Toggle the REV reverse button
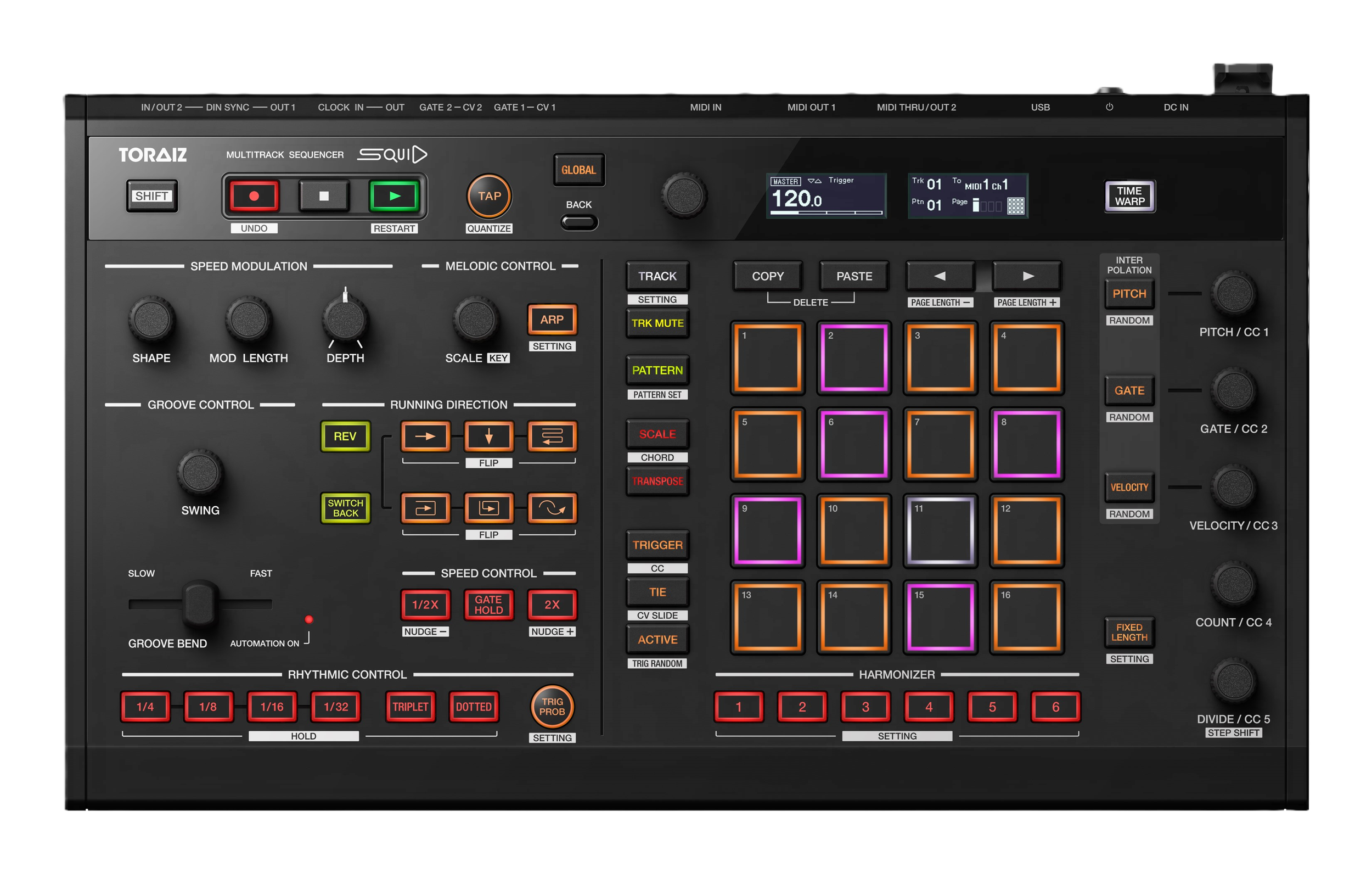The height and width of the screenshot is (873, 1372). (345, 436)
